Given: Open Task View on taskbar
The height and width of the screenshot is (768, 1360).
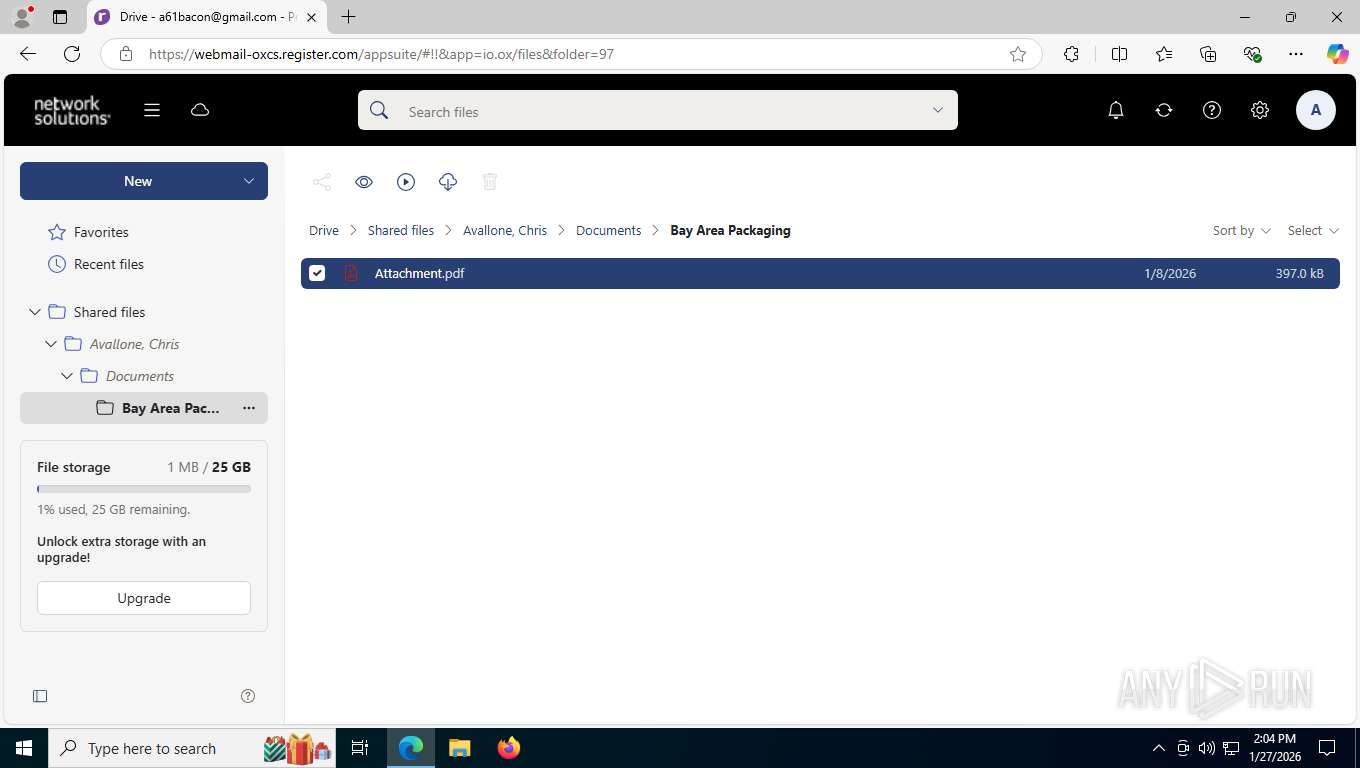Looking at the screenshot, I should point(360,748).
